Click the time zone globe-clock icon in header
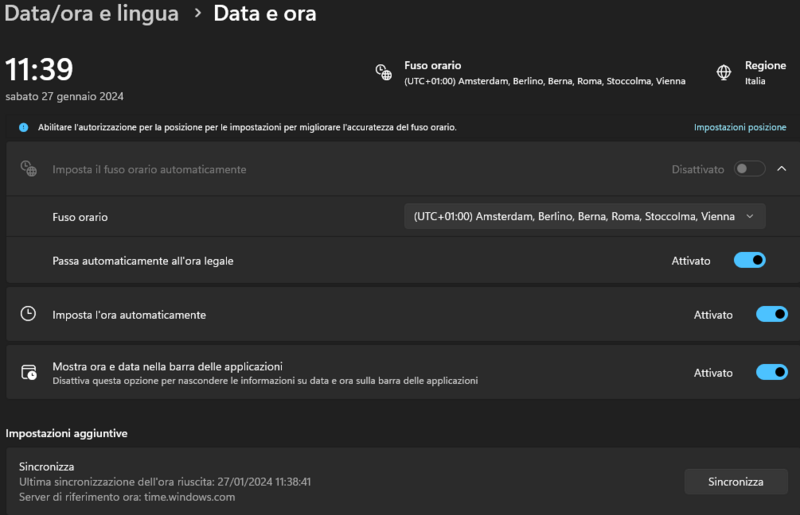This screenshot has width=800, height=515. point(383,72)
